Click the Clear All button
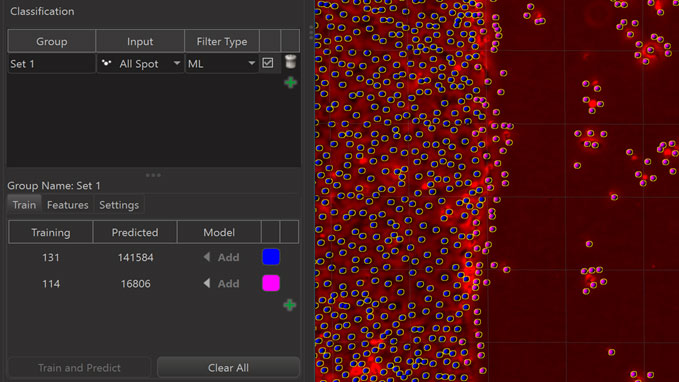The image size is (679, 382). [228, 368]
